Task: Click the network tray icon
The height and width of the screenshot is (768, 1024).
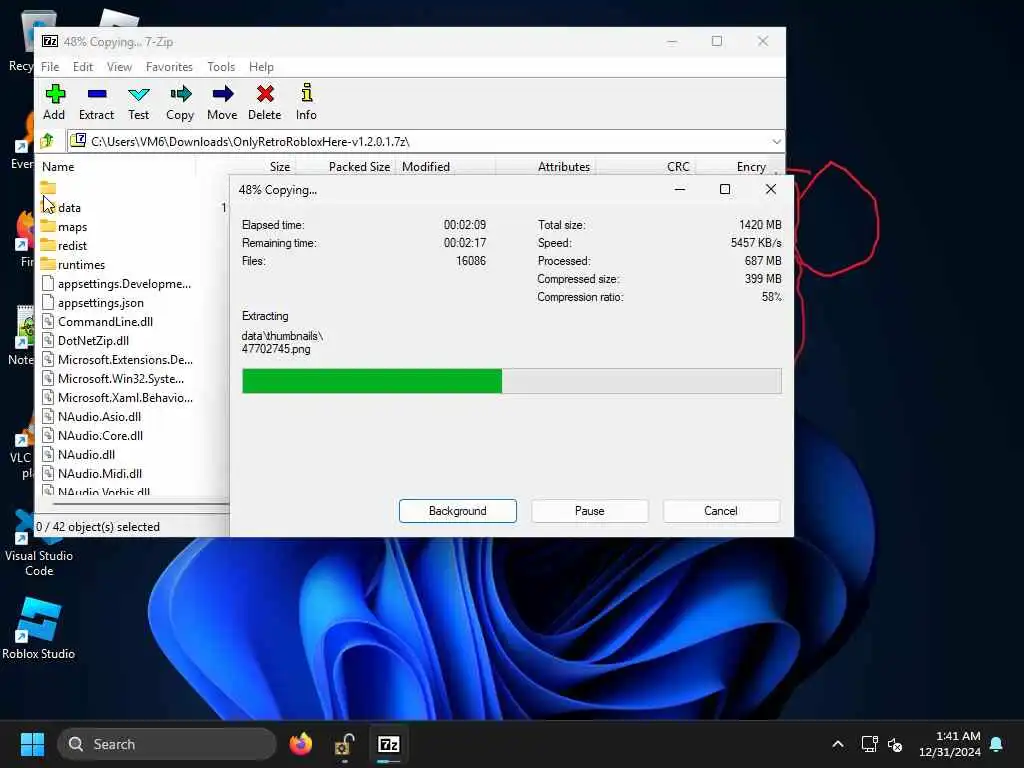Action: coord(869,744)
